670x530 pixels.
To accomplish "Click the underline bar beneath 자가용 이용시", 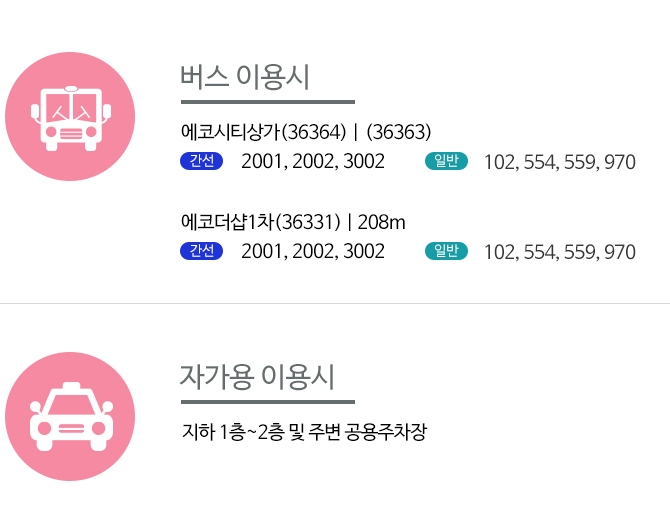I will (268, 402).
